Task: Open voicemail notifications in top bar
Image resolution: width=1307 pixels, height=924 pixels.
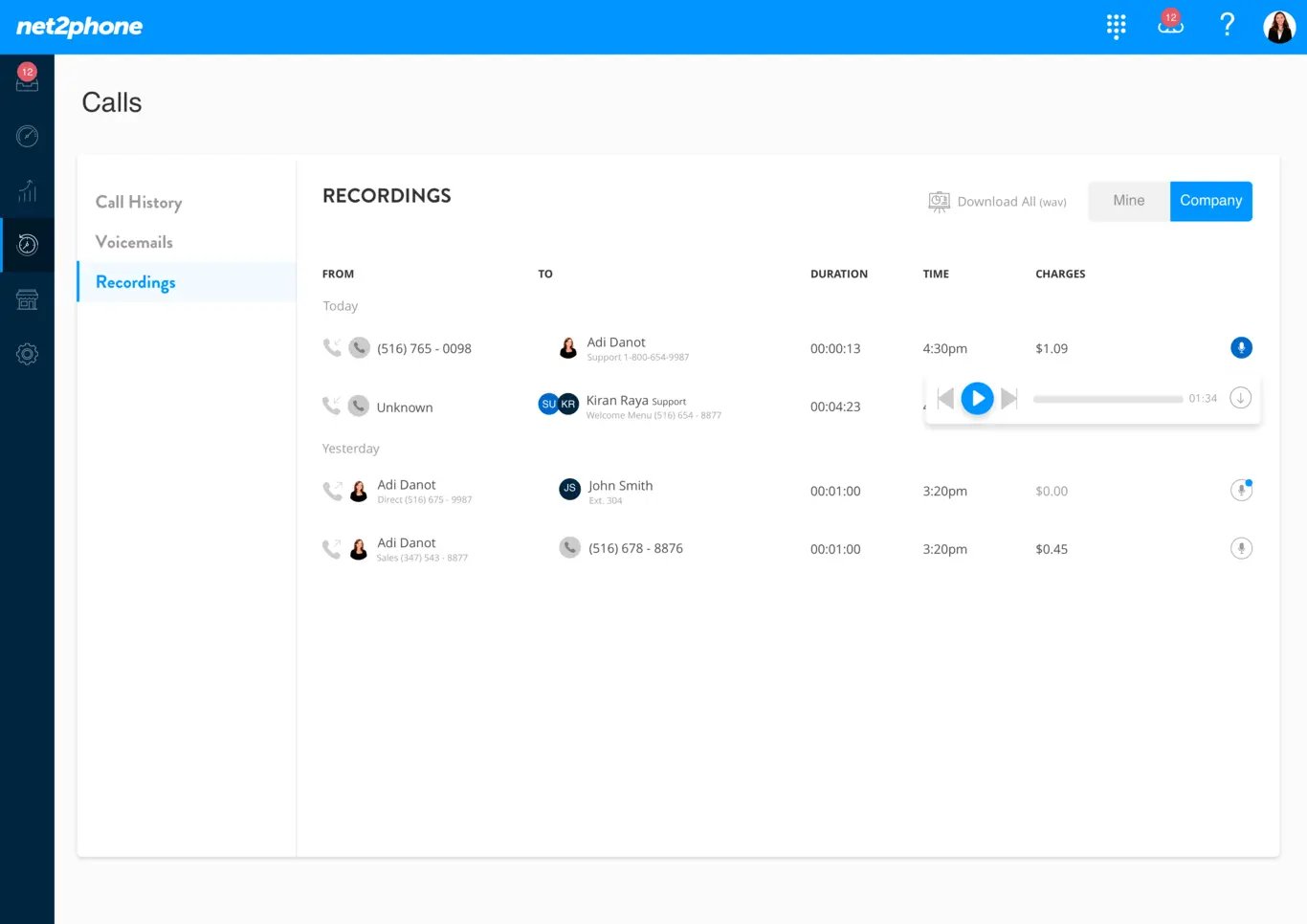Action: pyautogui.click(x=1170, y=25)
